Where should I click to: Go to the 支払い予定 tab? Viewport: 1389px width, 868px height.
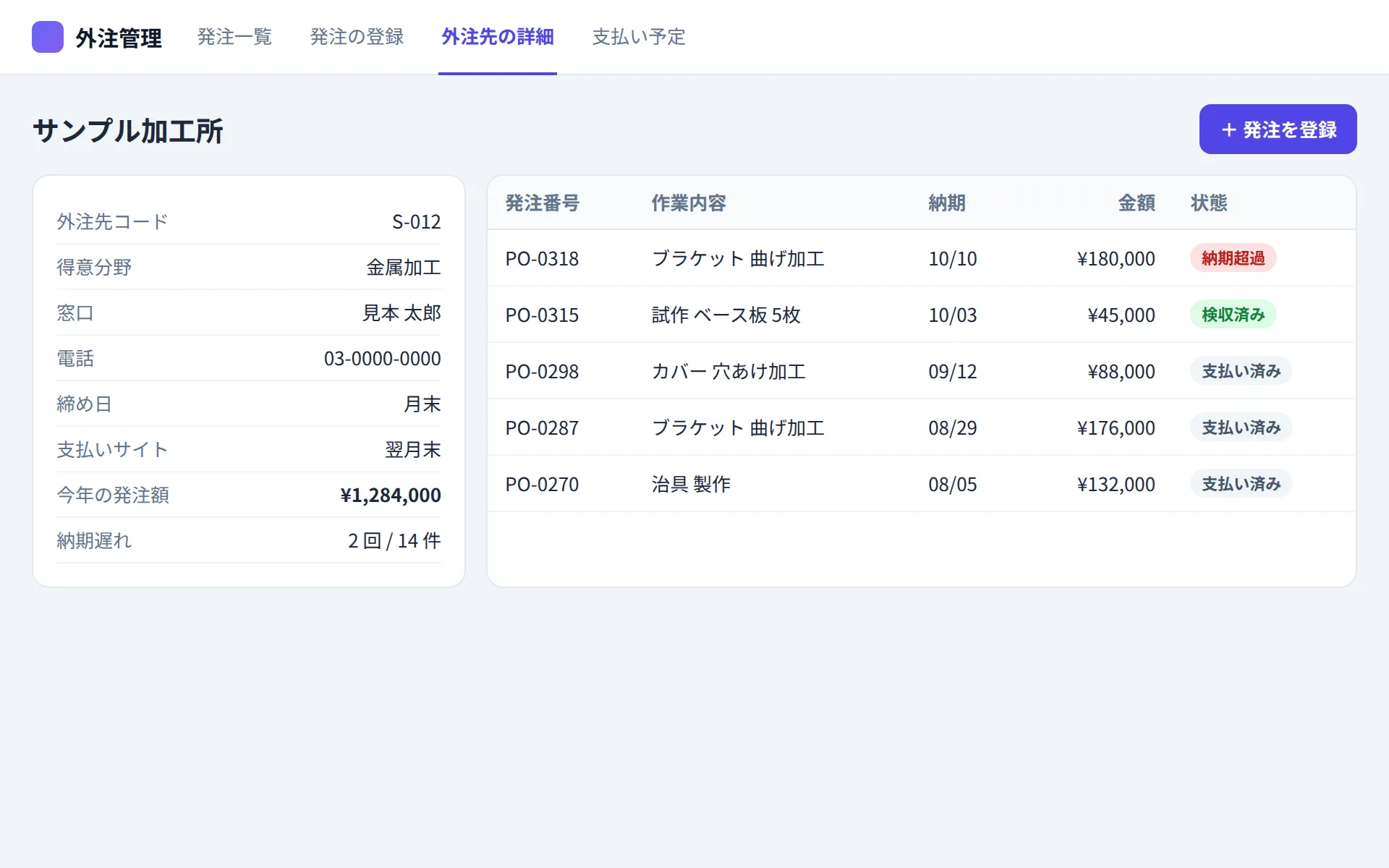tap(639, 37)
